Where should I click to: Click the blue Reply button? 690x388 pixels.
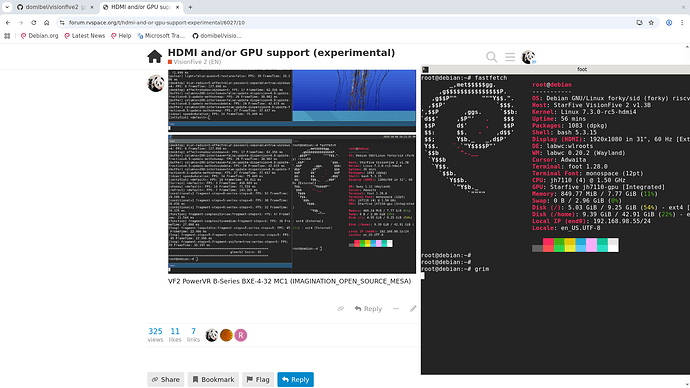pos(295,380)
